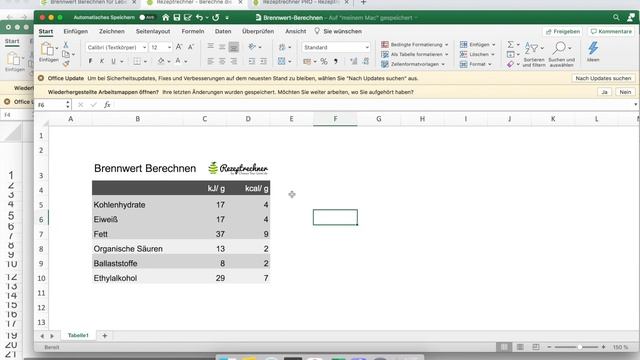Open the Einfügen ribbon tab
This screenshot has width=640, height=360.
point(76,31)
